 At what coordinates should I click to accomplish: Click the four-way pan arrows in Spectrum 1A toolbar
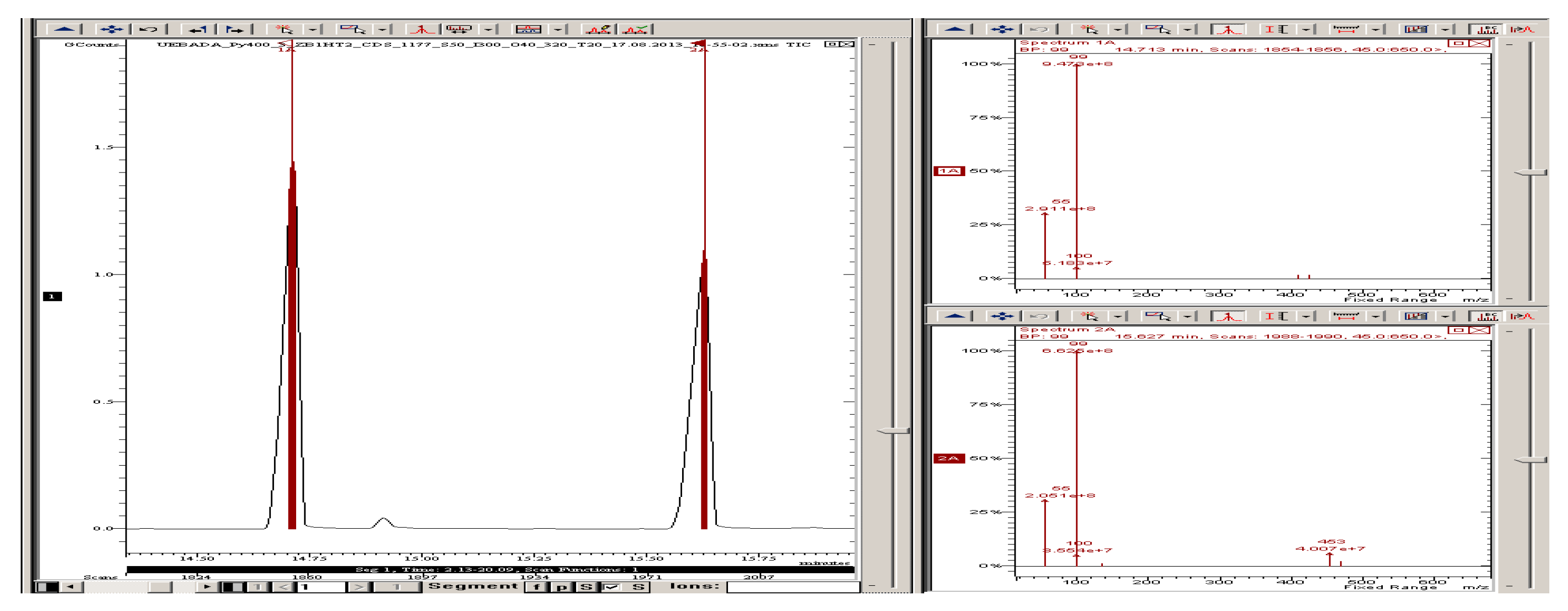point(1001,29)
